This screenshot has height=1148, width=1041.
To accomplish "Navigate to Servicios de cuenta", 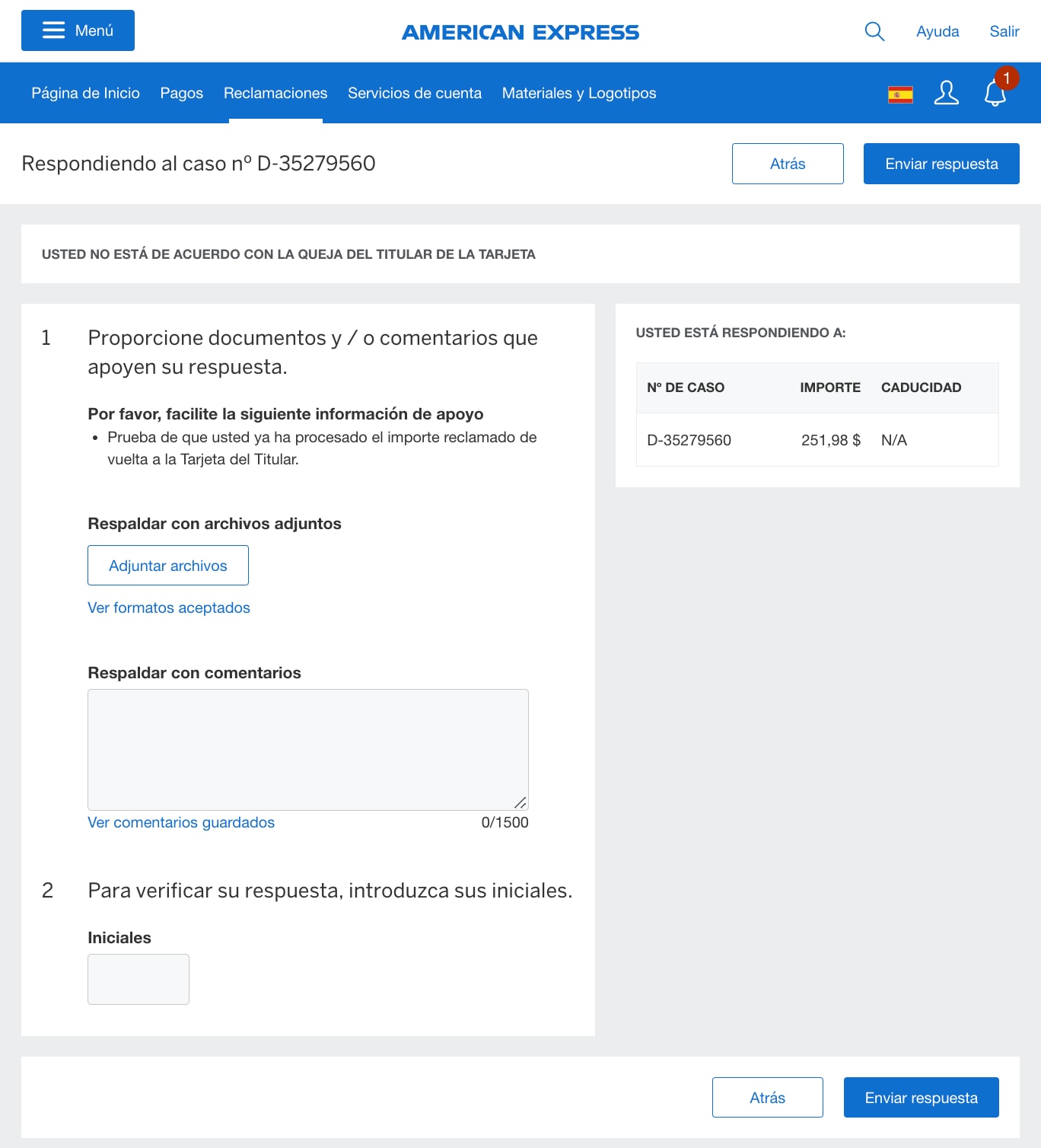I will click(415, 93).
